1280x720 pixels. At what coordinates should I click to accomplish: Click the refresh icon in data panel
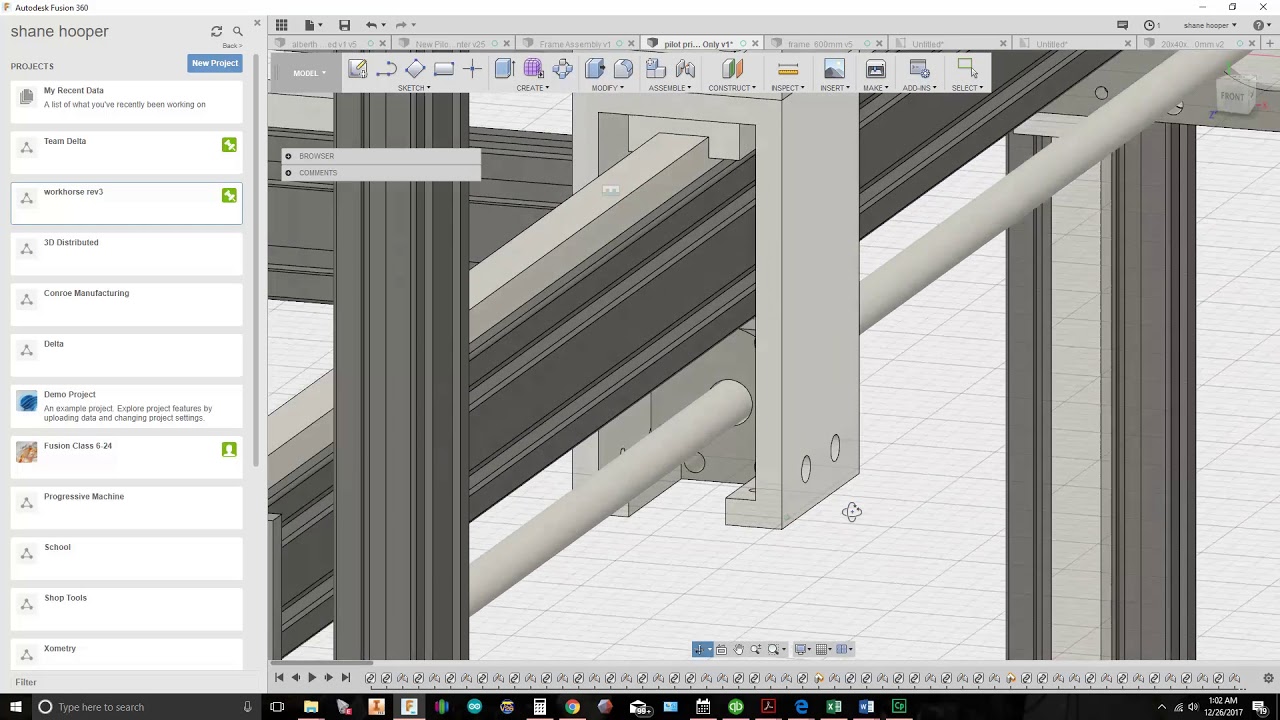216,31
